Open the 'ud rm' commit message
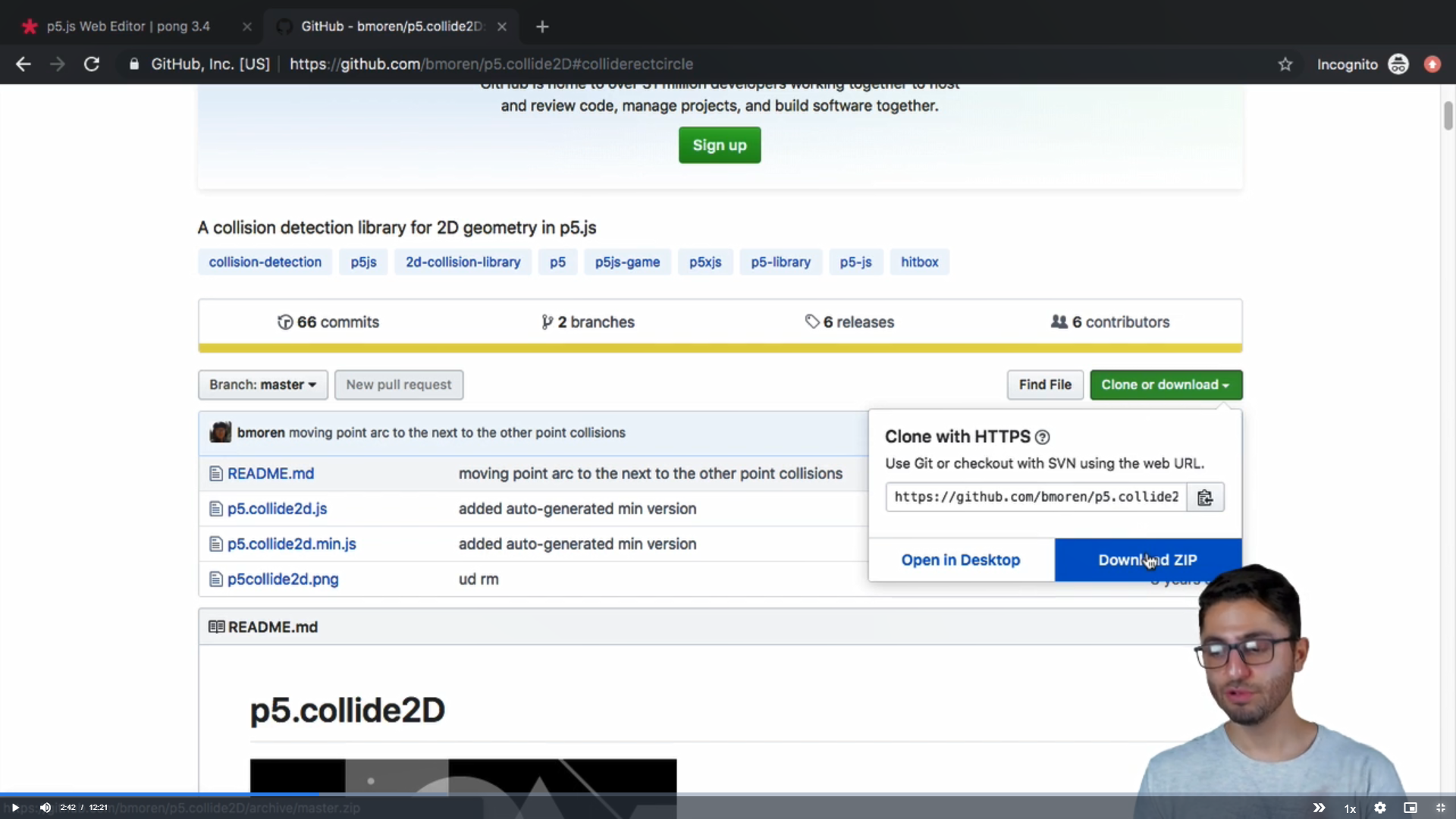The image size is (1456, 819). pos(479,579)
